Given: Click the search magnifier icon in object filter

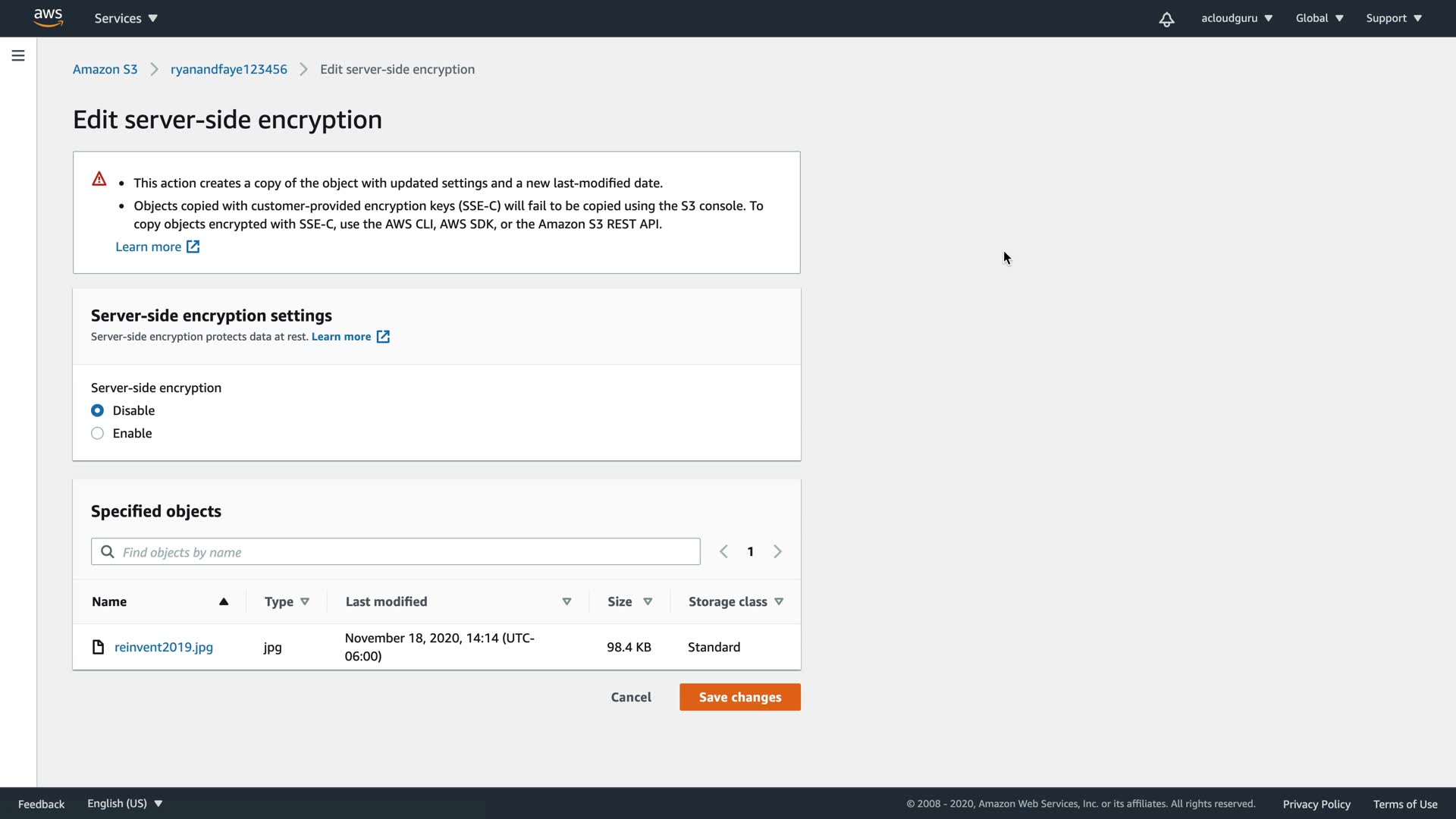Looking at the screenshot, I should click(x=108, y=552).
